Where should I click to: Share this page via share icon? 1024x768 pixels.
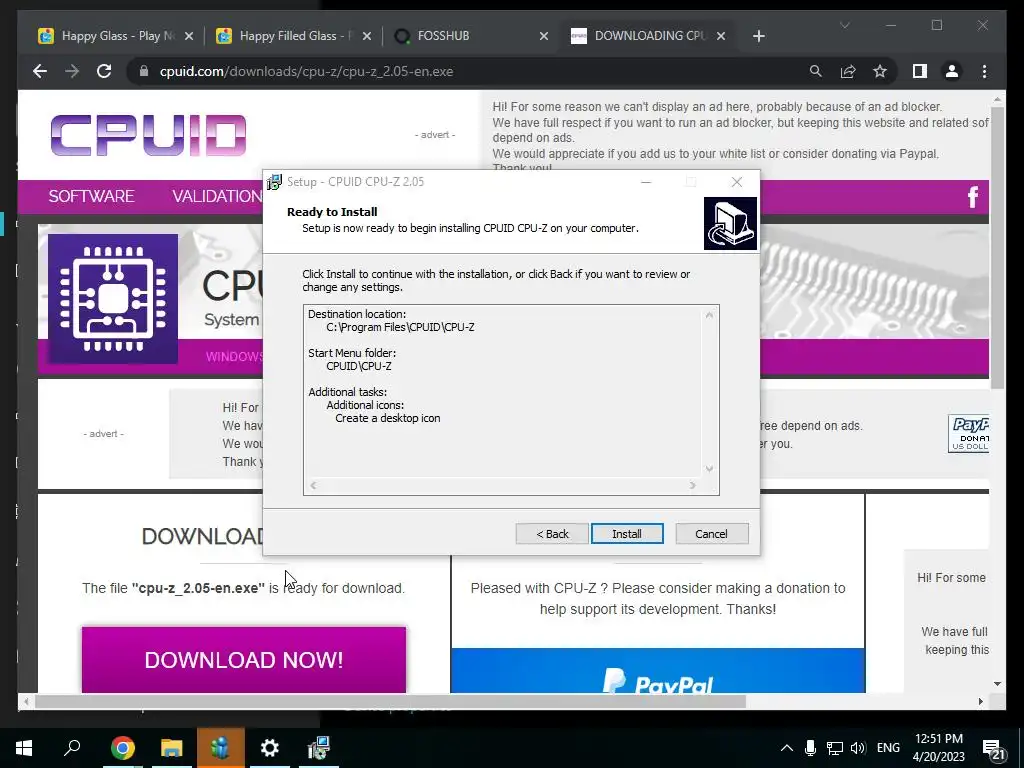tap(848, 71)
